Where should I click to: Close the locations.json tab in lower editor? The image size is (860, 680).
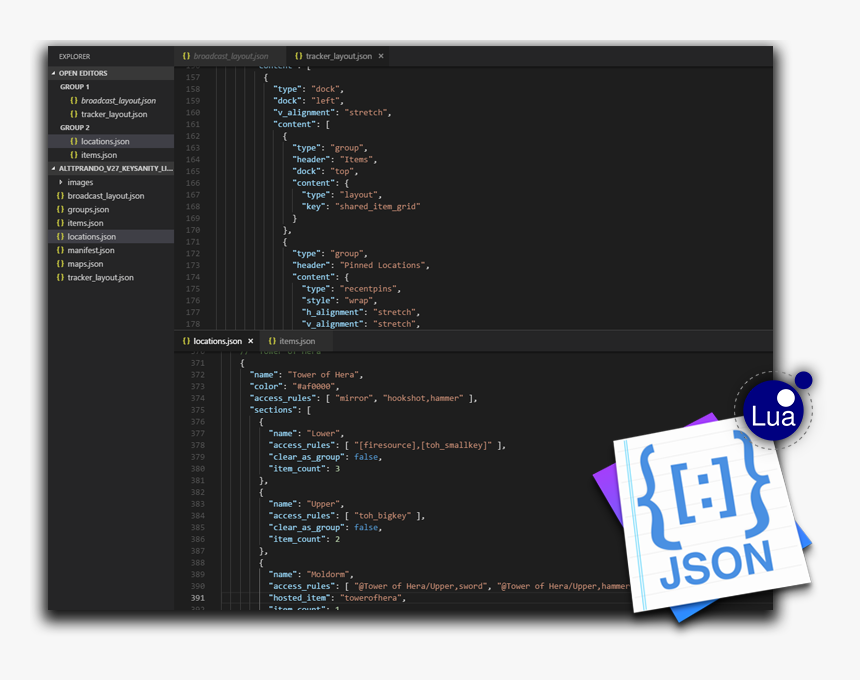click(x=250, y=341)
